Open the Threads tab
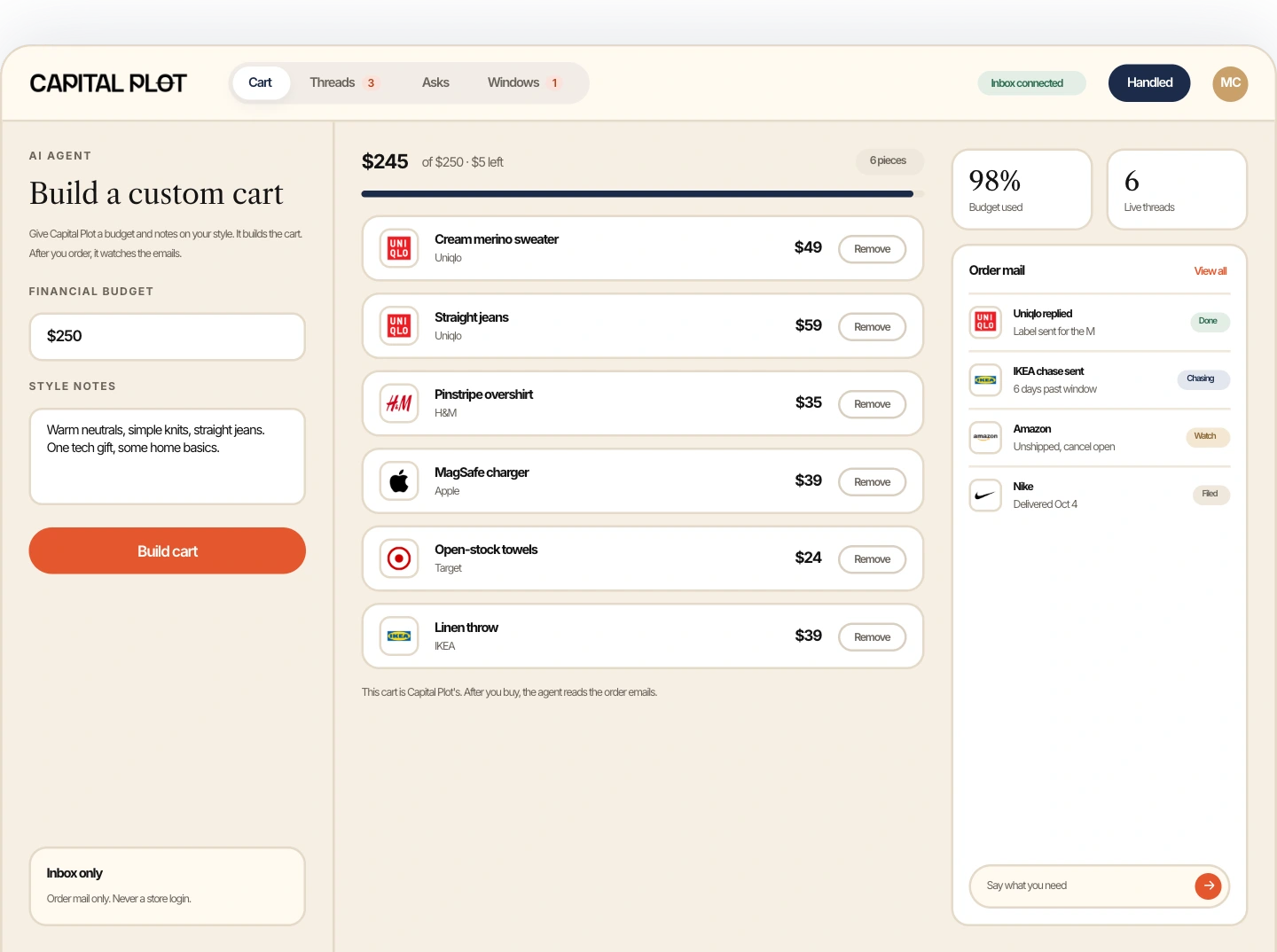Image resolution: width=1277 pixels, height=952 pixels. [344, 82]
